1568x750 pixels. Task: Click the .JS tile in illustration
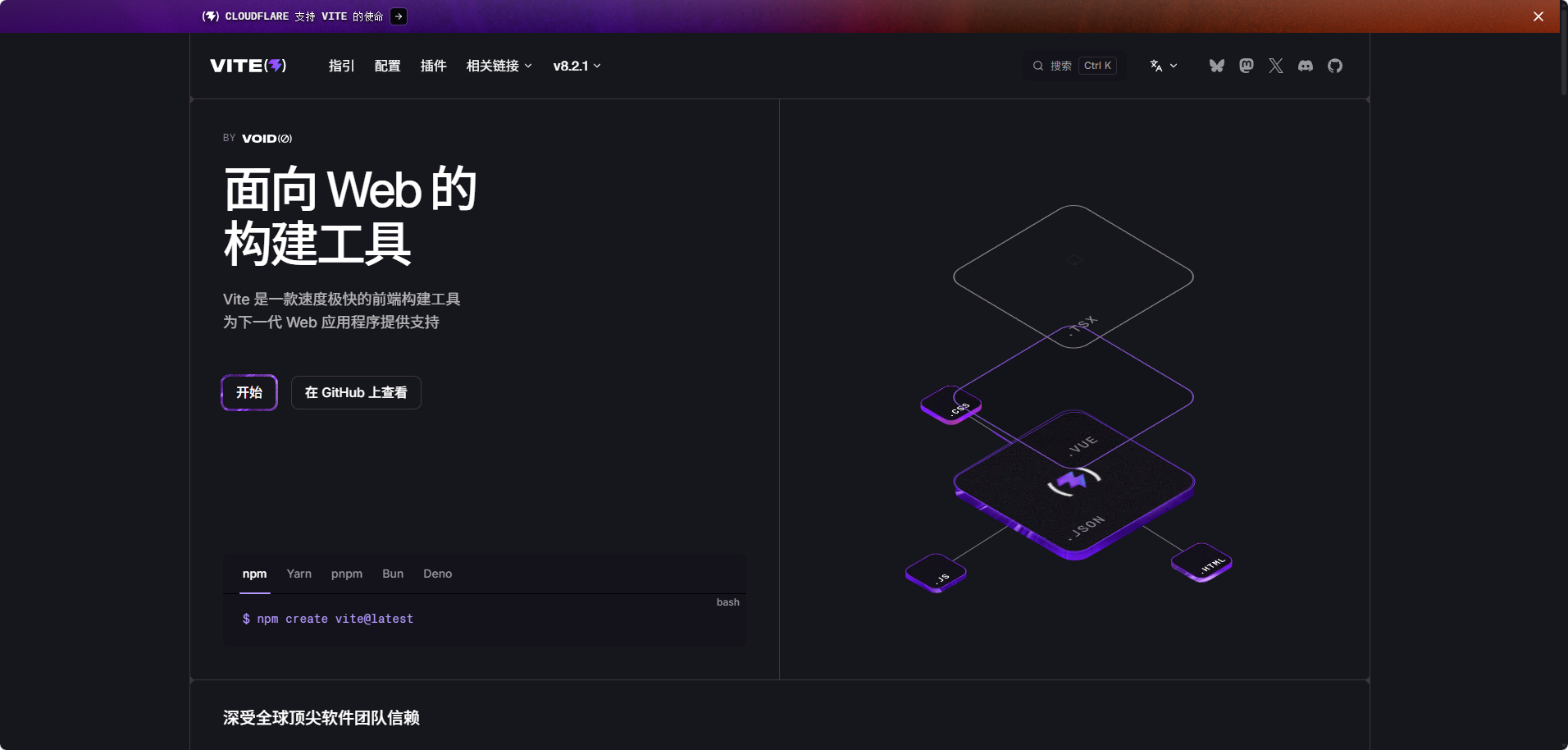936,573
